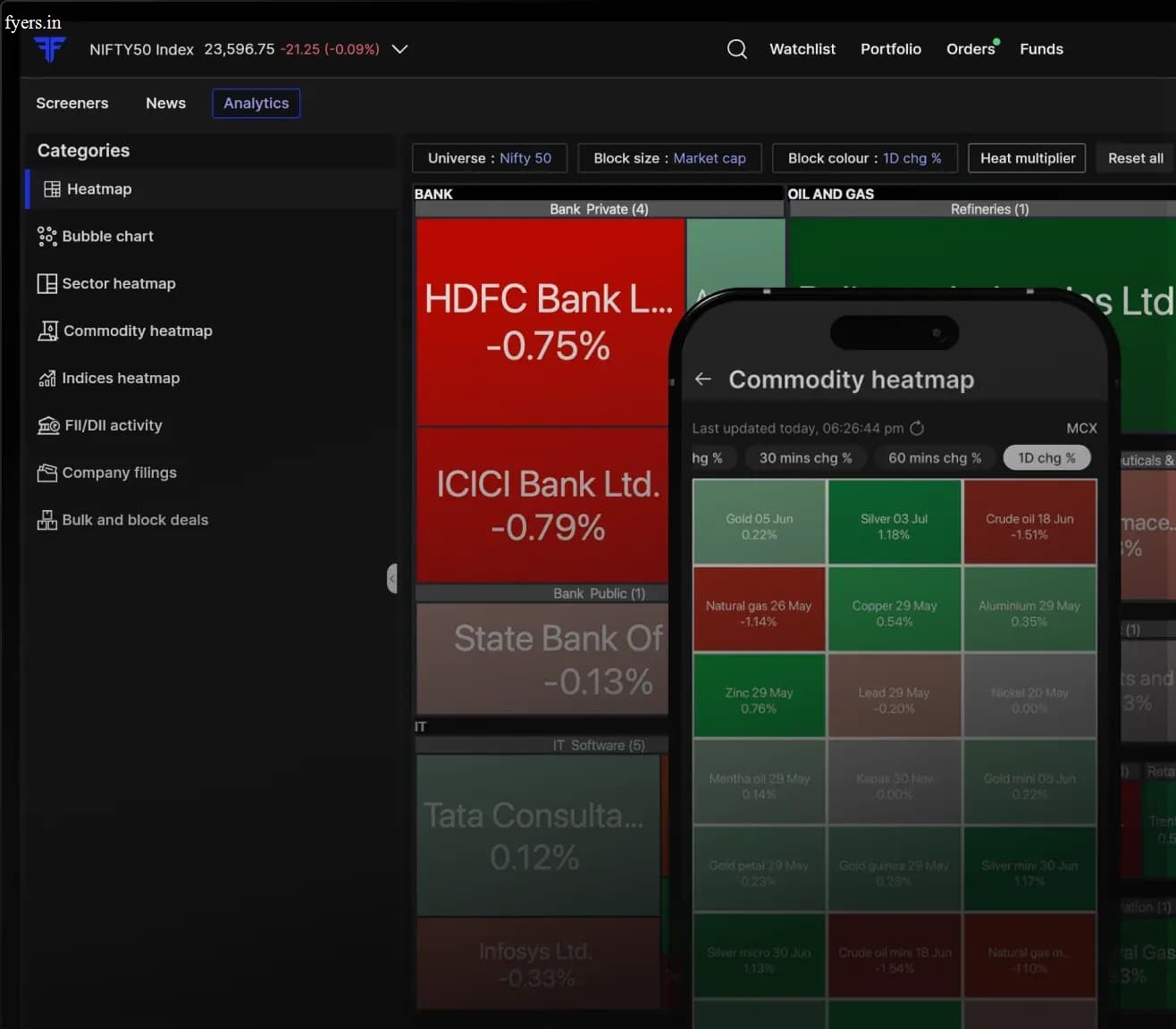Click the Company filings folder icon
This screenshot has height=1029, width=1176.
pos(47,473)
